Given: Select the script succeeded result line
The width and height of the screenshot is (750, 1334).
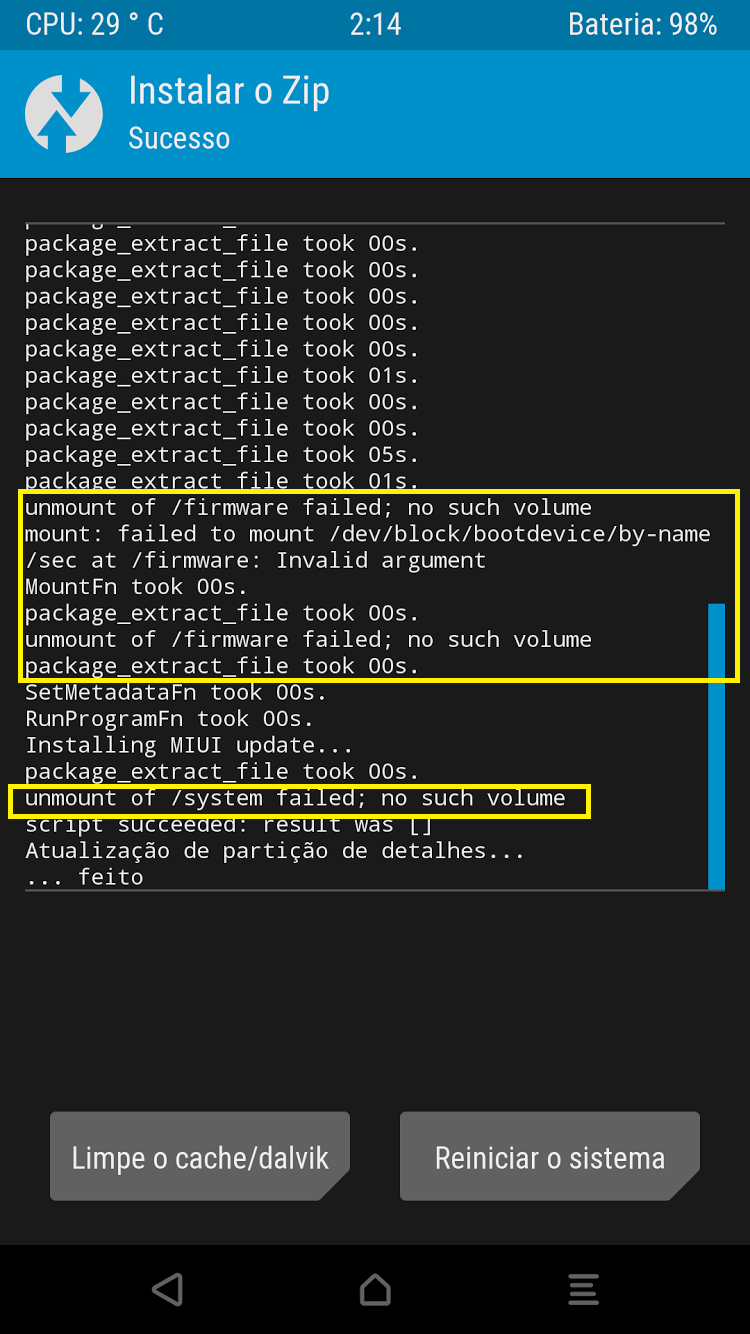Looking at the screenshot, I should tap(229, 825).
